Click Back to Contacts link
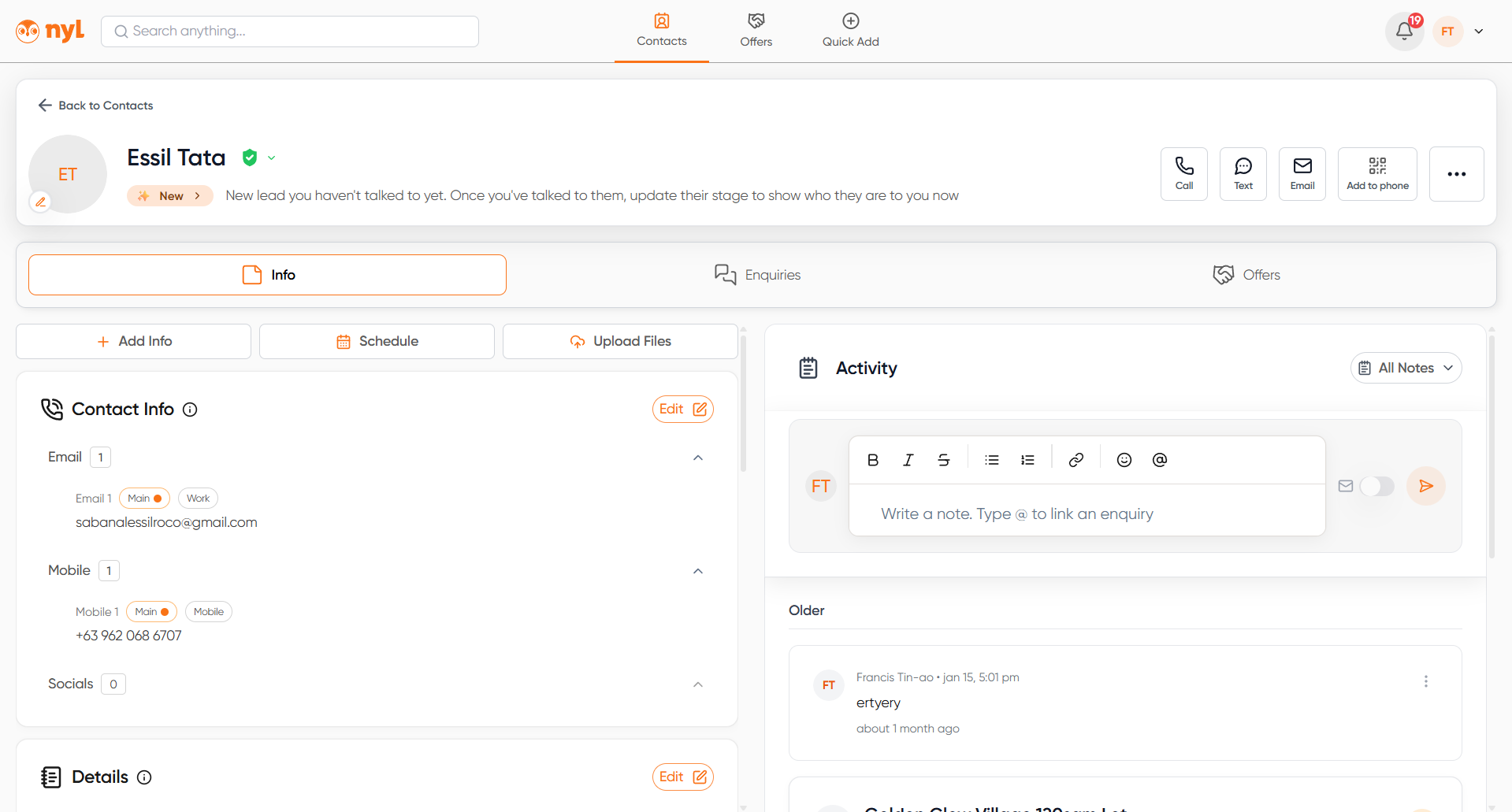This screenshot has width=1512, height=812. pyautogui.click(x=96, y=106)
